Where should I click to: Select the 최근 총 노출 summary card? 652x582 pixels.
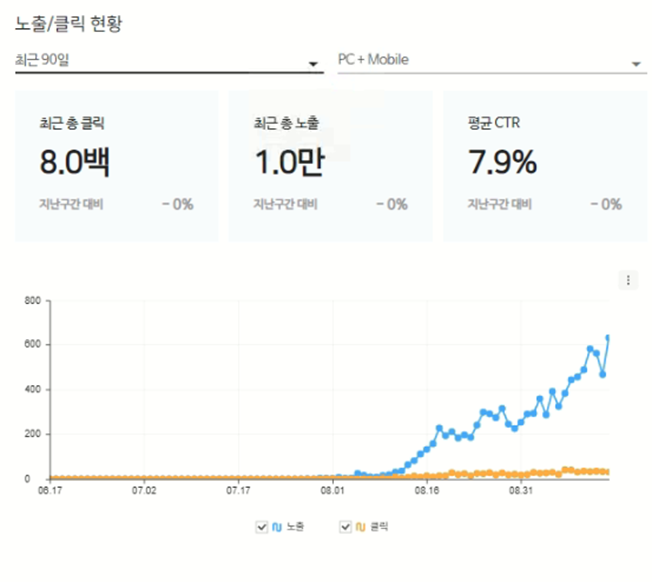click(330, 166)
